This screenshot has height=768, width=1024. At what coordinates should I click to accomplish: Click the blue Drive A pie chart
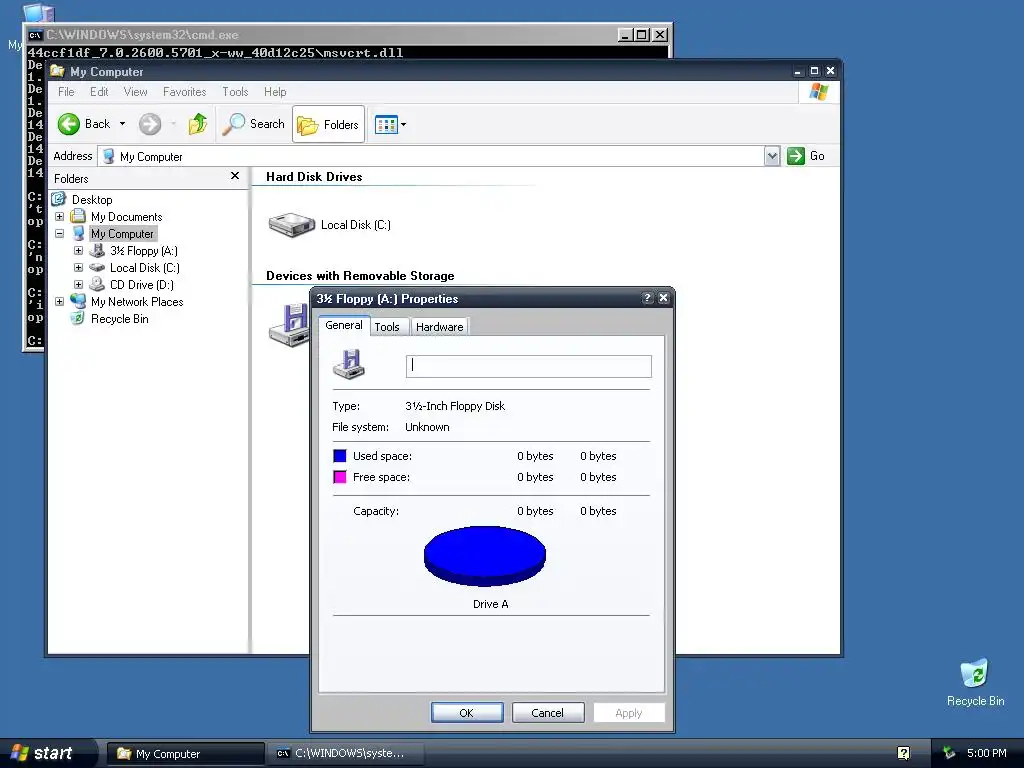(485, 556)
